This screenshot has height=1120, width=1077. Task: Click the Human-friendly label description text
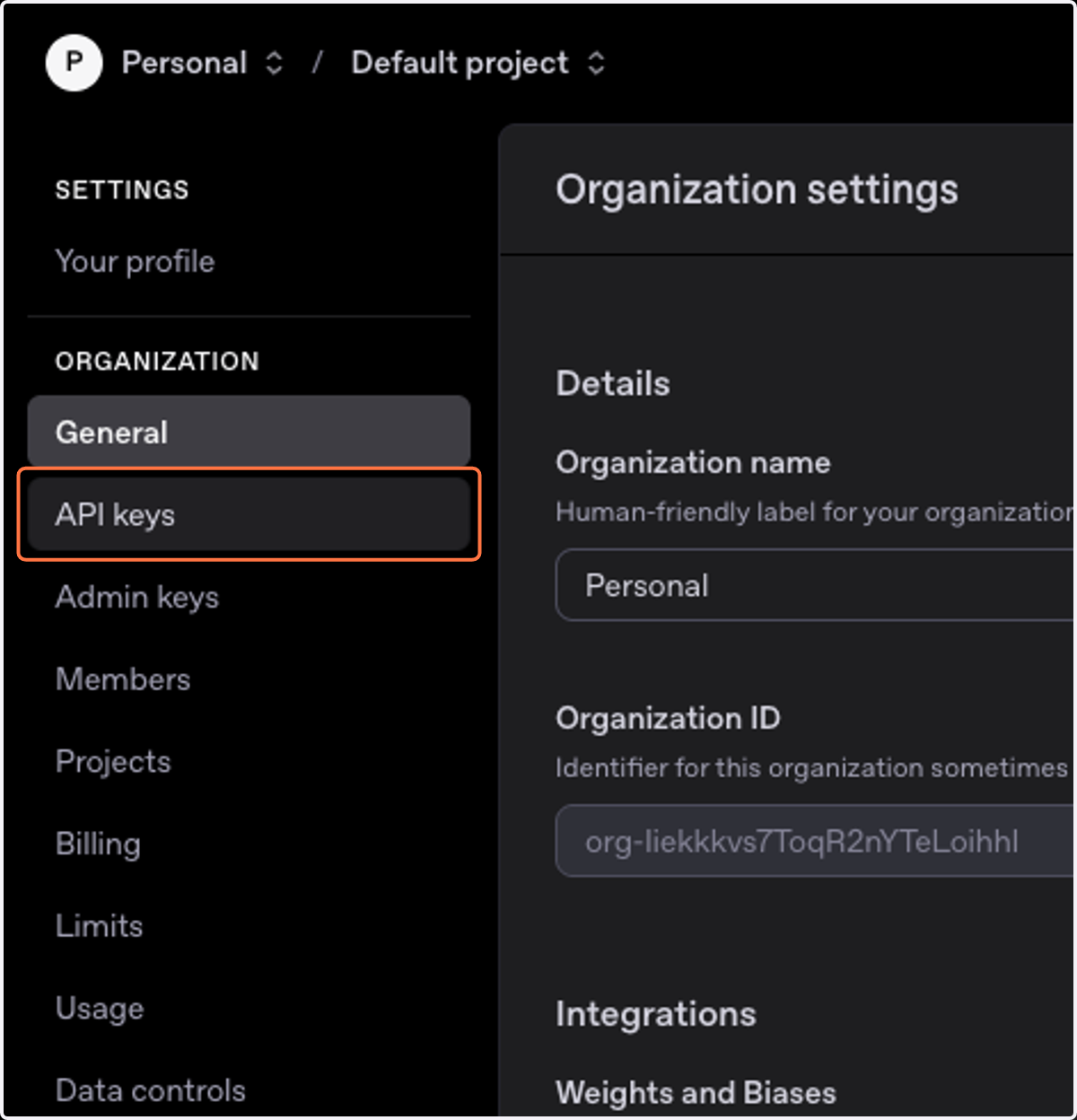click(x=815, y=512)
